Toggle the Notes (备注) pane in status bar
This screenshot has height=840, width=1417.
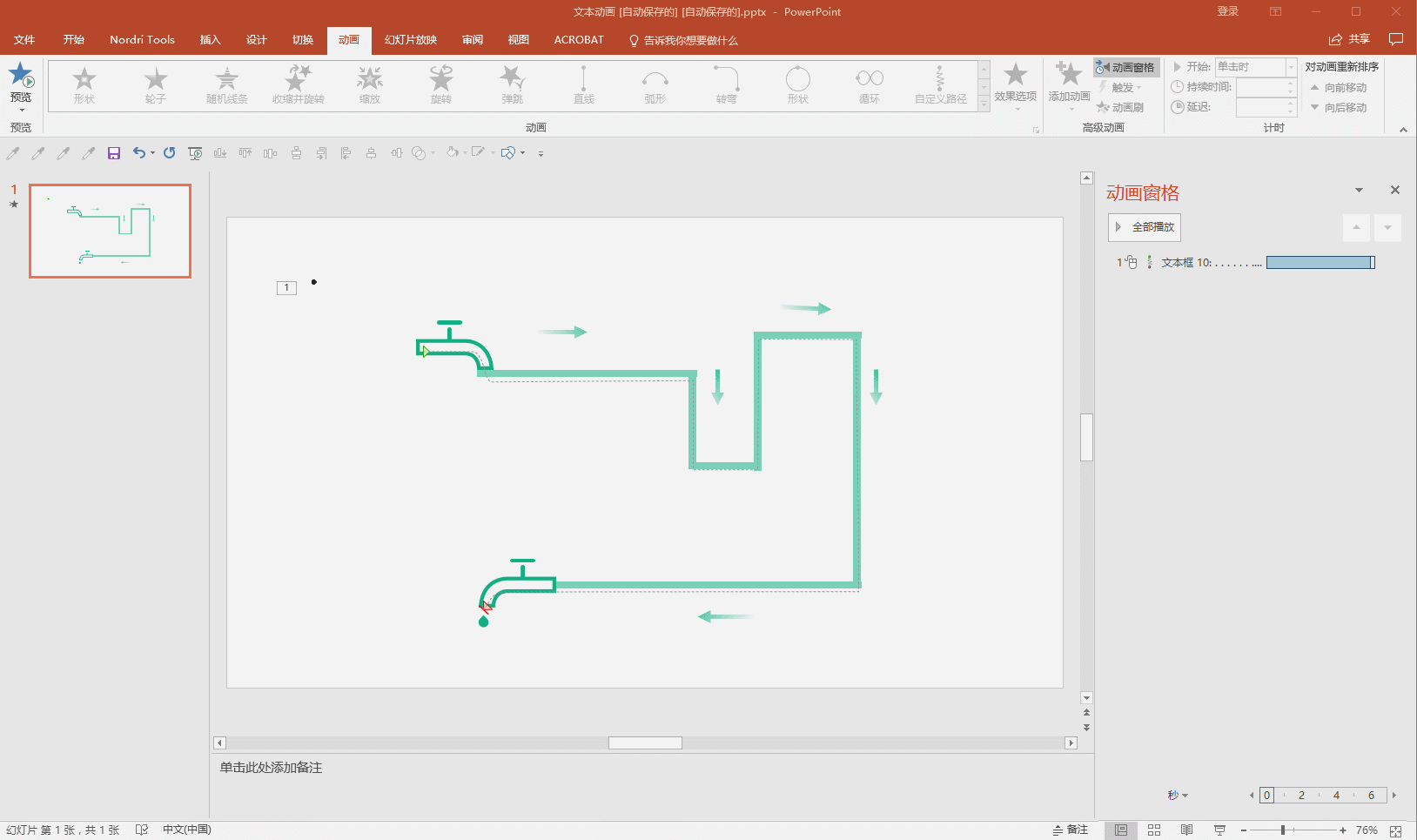tap(1071, 830)
